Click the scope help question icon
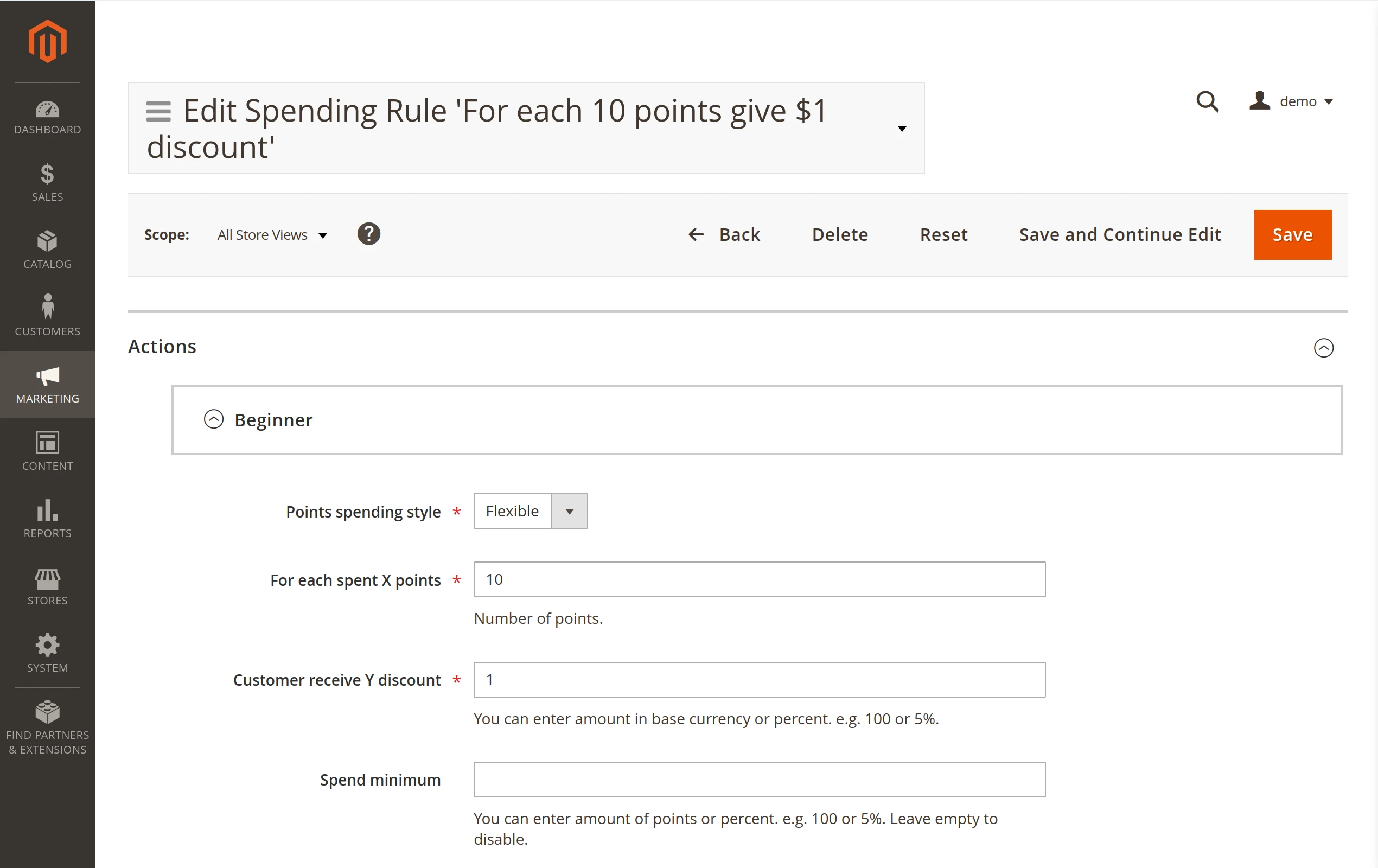Viewport: 1378px width, 868px height. coord(368,233)
